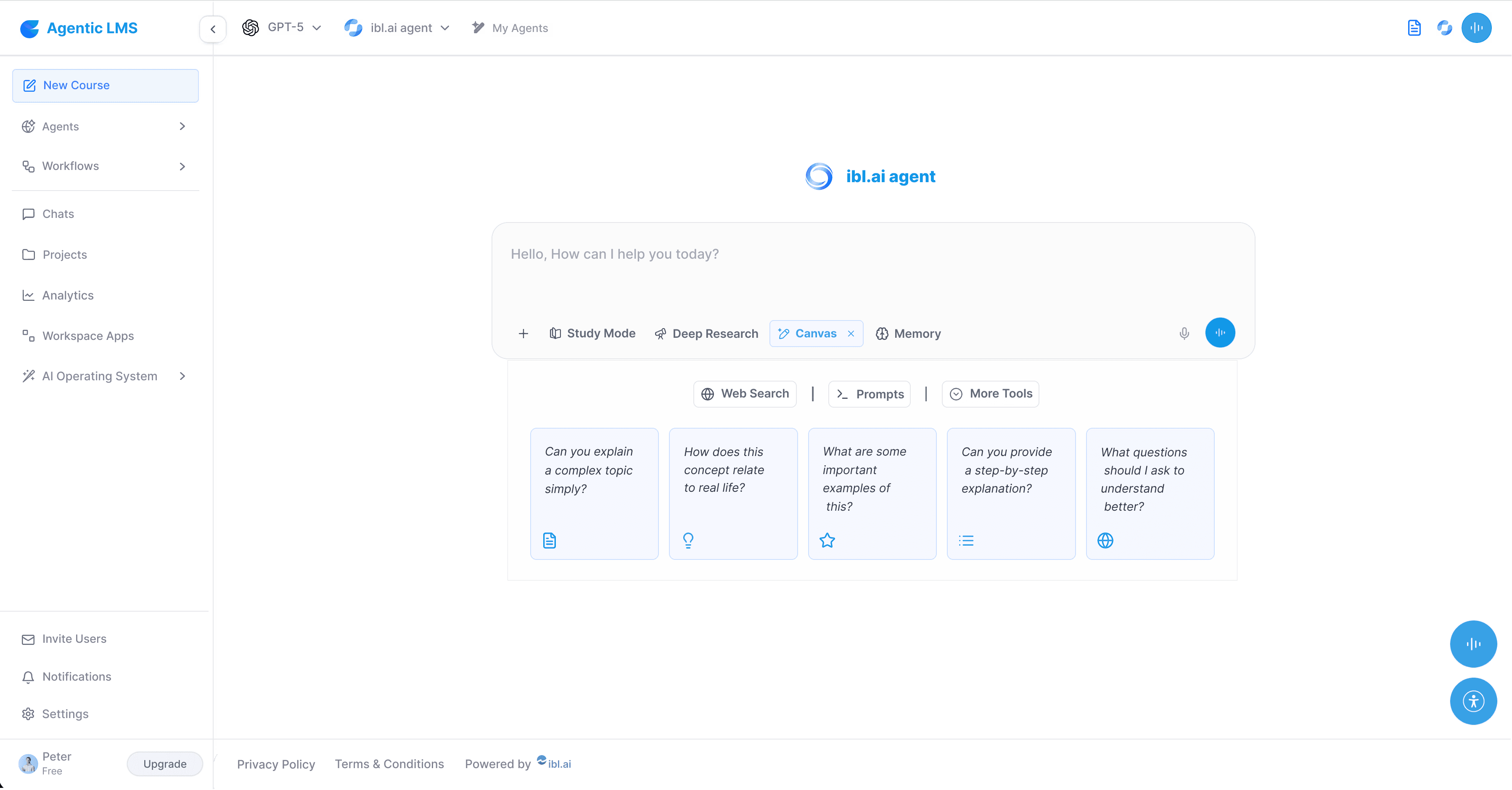The image size is (1512, 790).
Task: Open the GPT-5 model dropdown
Action: (283, 28)
